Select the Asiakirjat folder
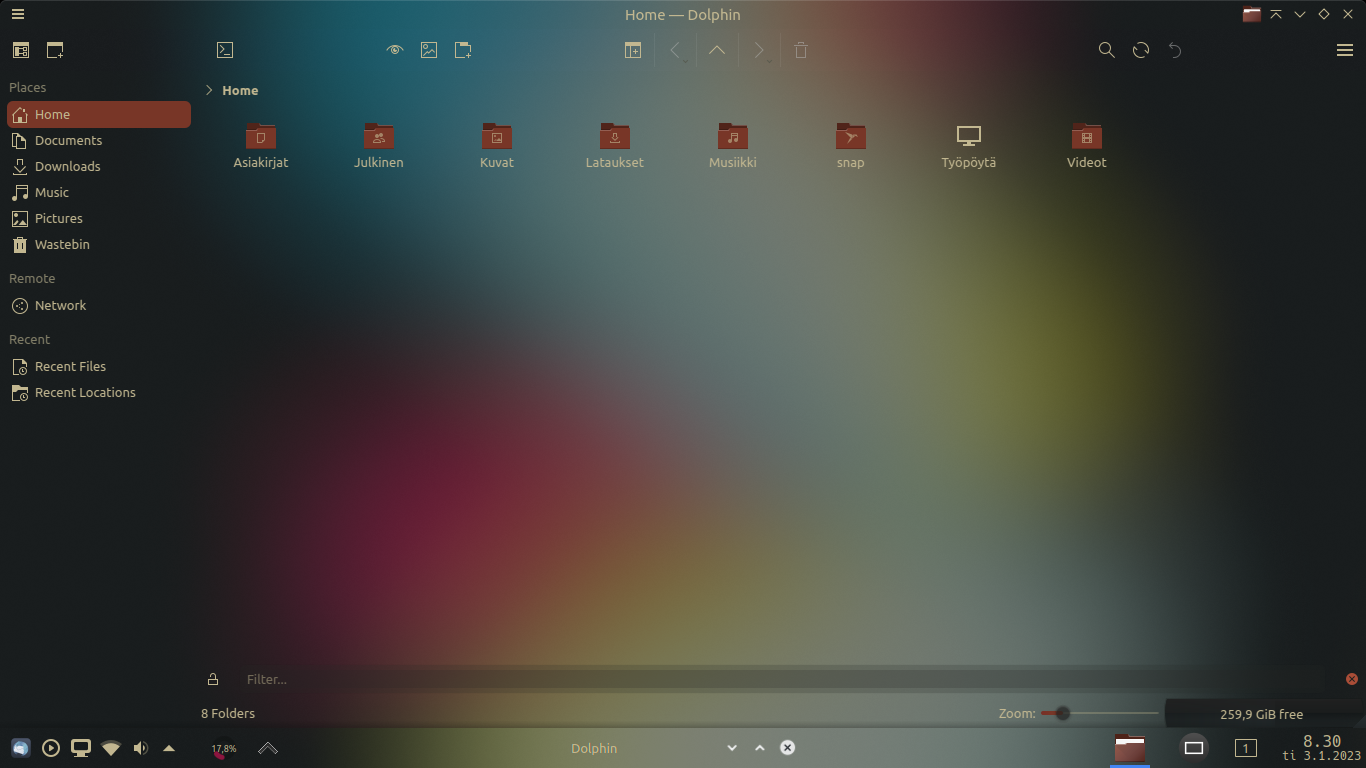 coord(261,146)
